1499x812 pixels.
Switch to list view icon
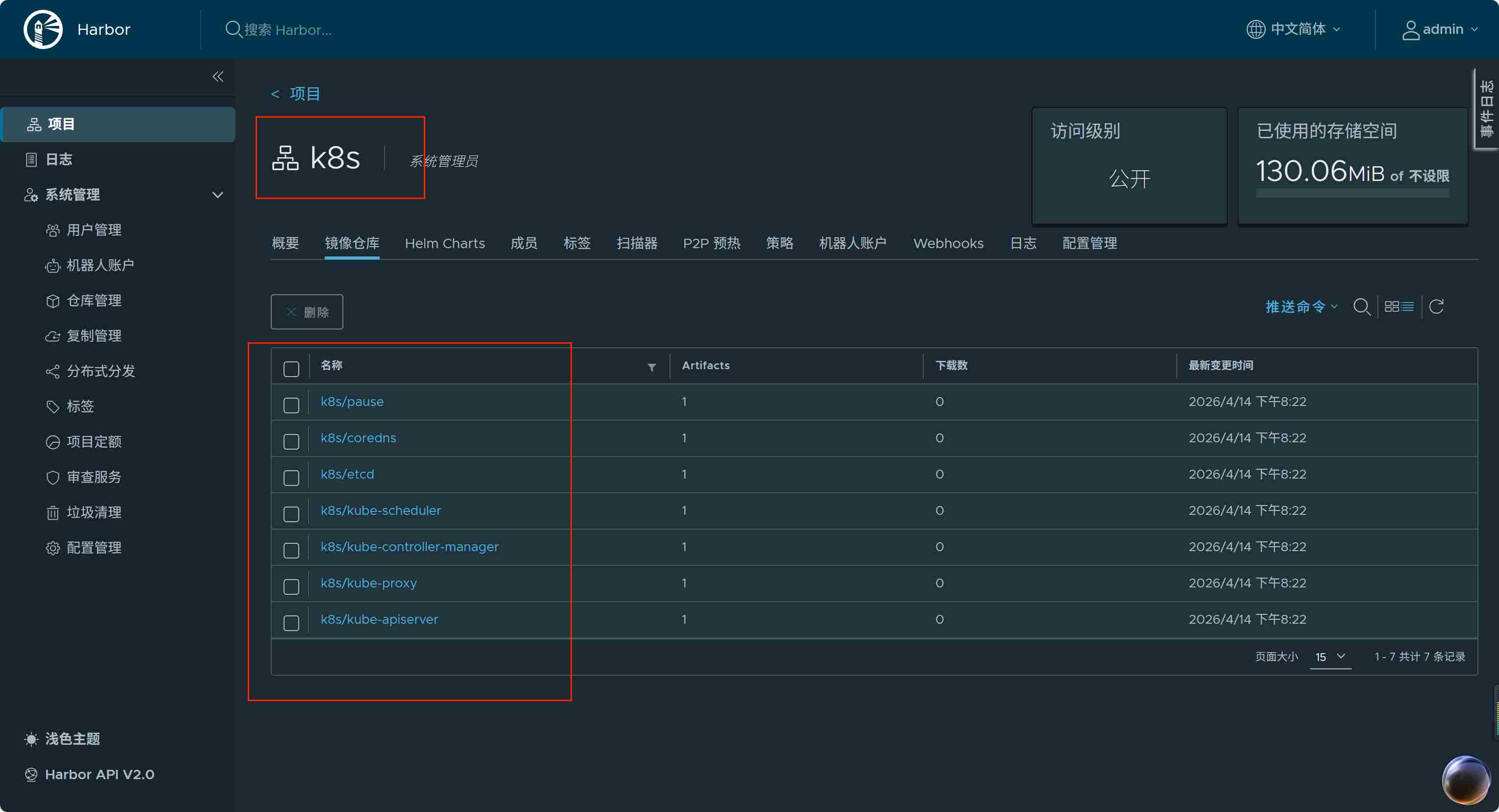tap(1408, 306)
